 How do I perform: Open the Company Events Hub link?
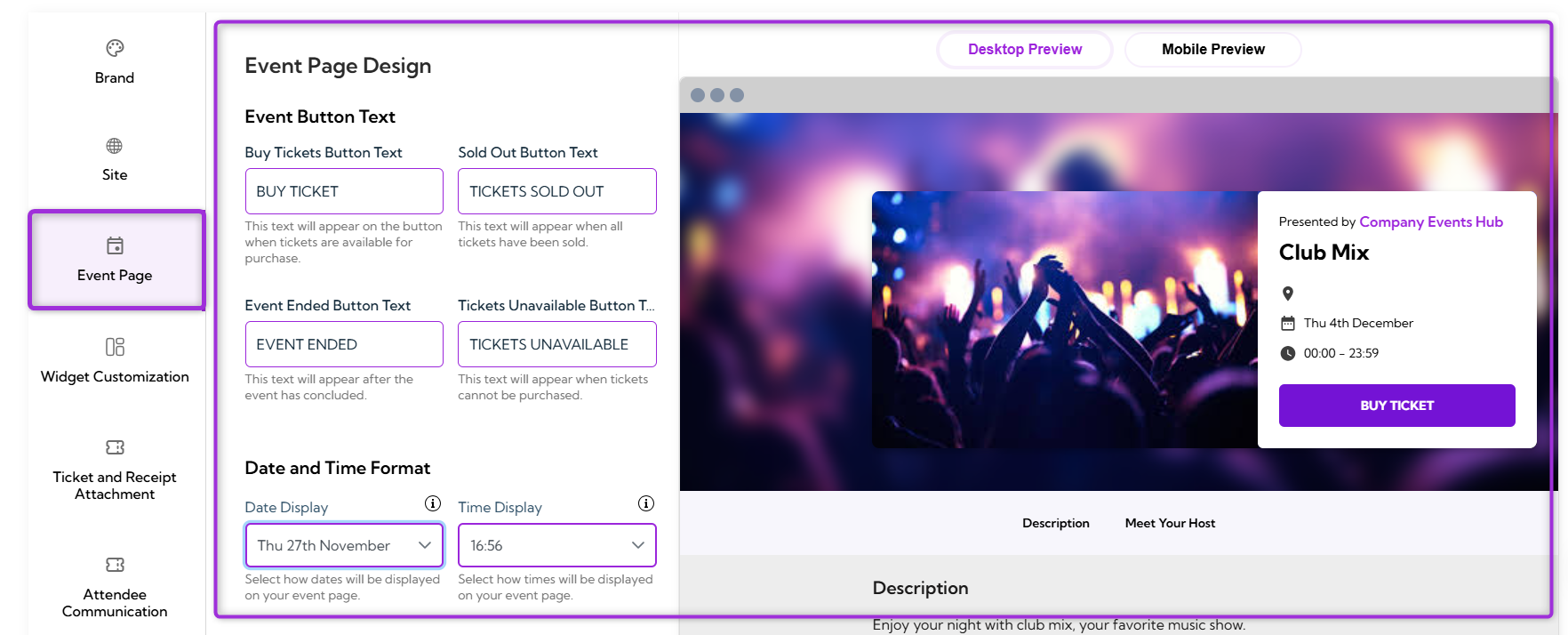tap(1431, 221)
